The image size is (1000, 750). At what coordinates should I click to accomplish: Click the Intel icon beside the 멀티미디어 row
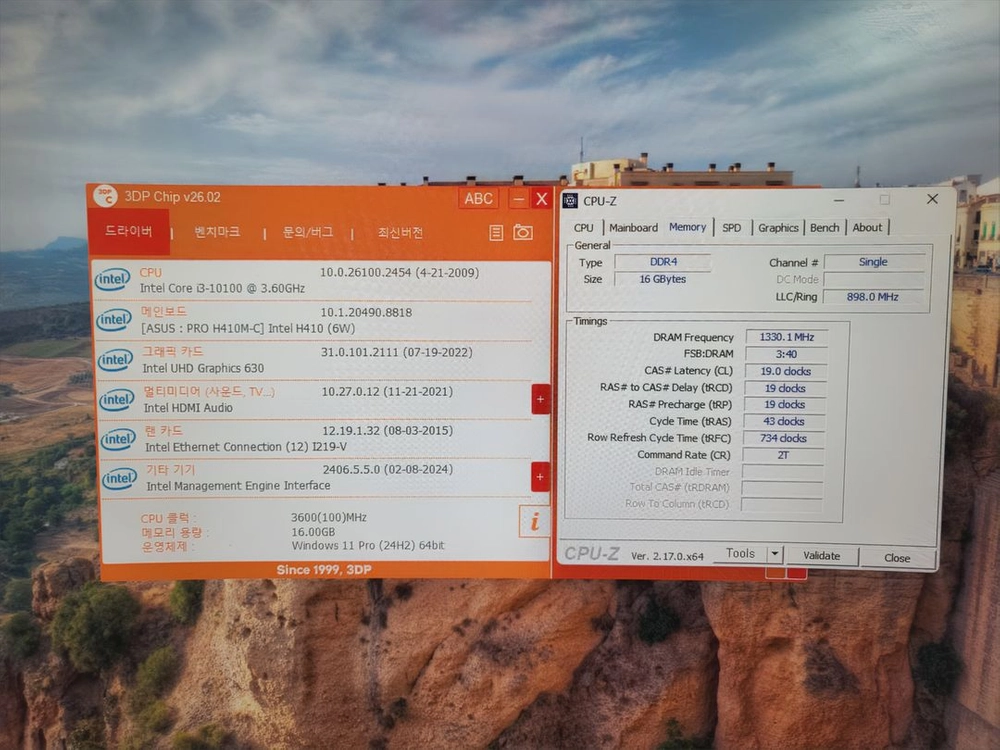[x=117, y=400]
